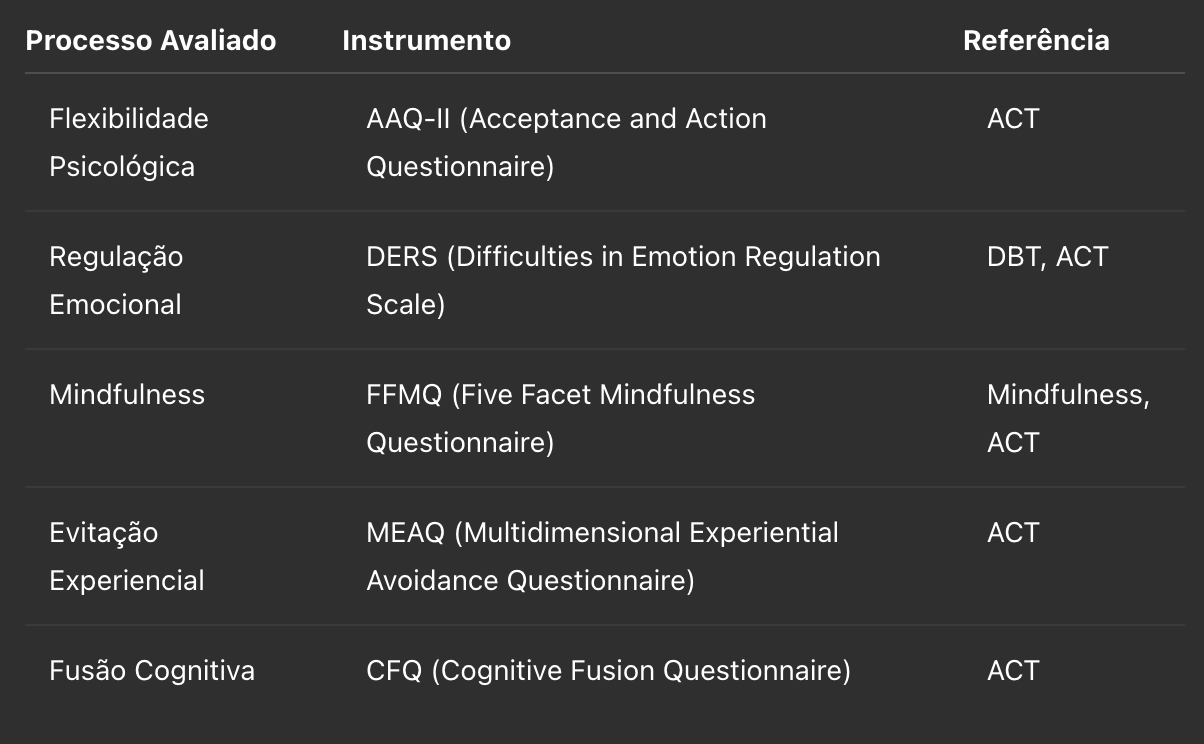This screenshot has height=744, width=1204.
Task: Select the ACT reference in the MEAQ row
Action: [1013, 533]
